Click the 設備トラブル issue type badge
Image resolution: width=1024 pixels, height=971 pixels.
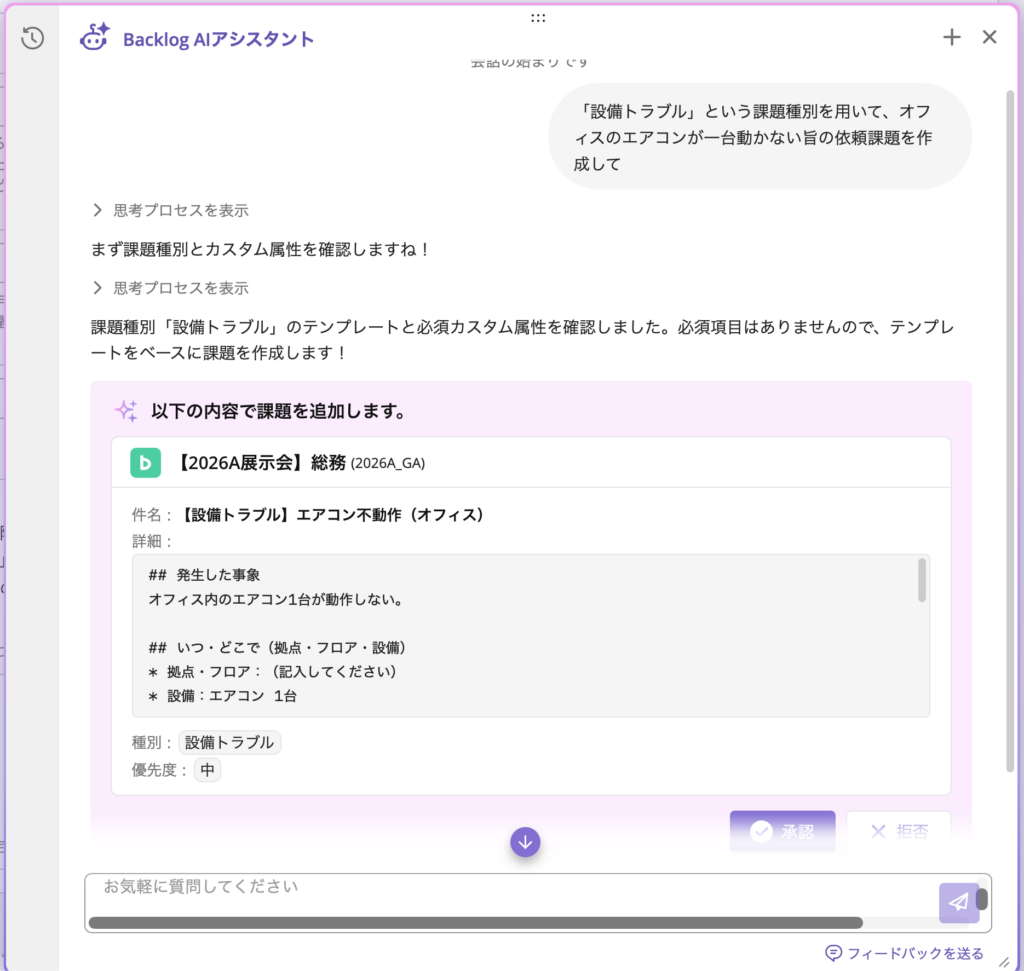pos(229,742)
